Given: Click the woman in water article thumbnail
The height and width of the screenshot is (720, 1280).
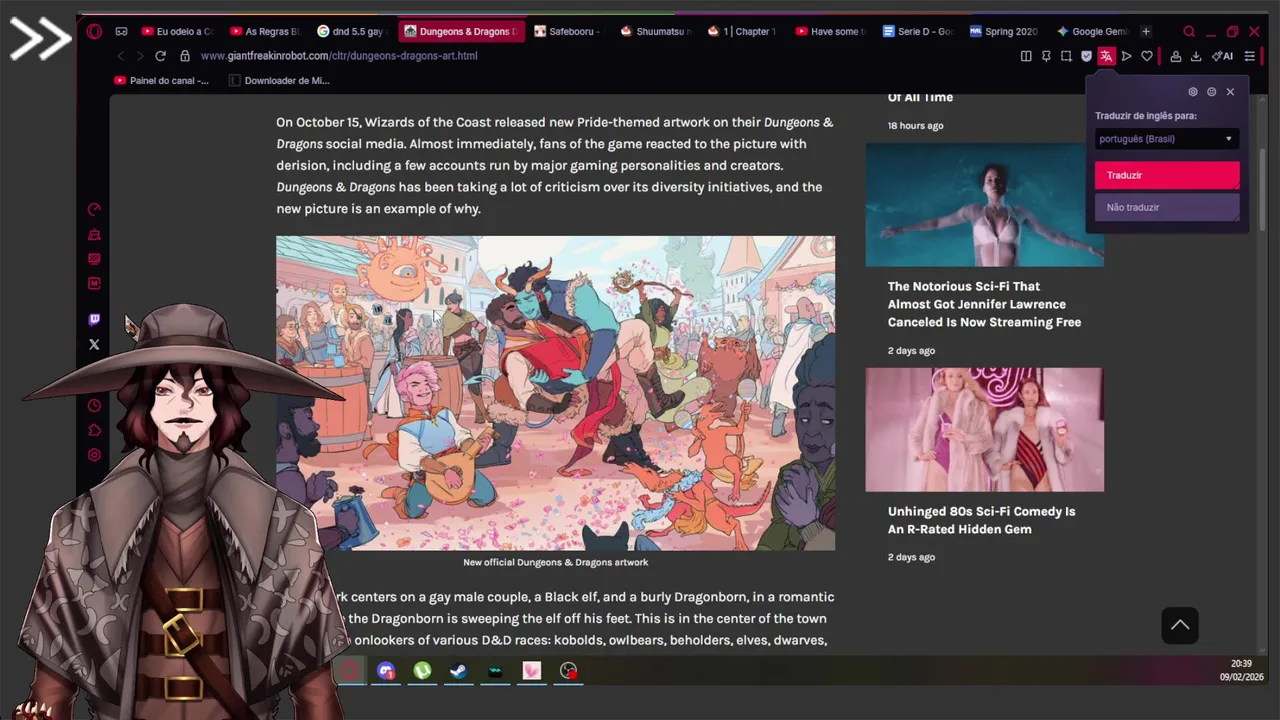Looking at the screenshot, I should [x=984, y=205].
